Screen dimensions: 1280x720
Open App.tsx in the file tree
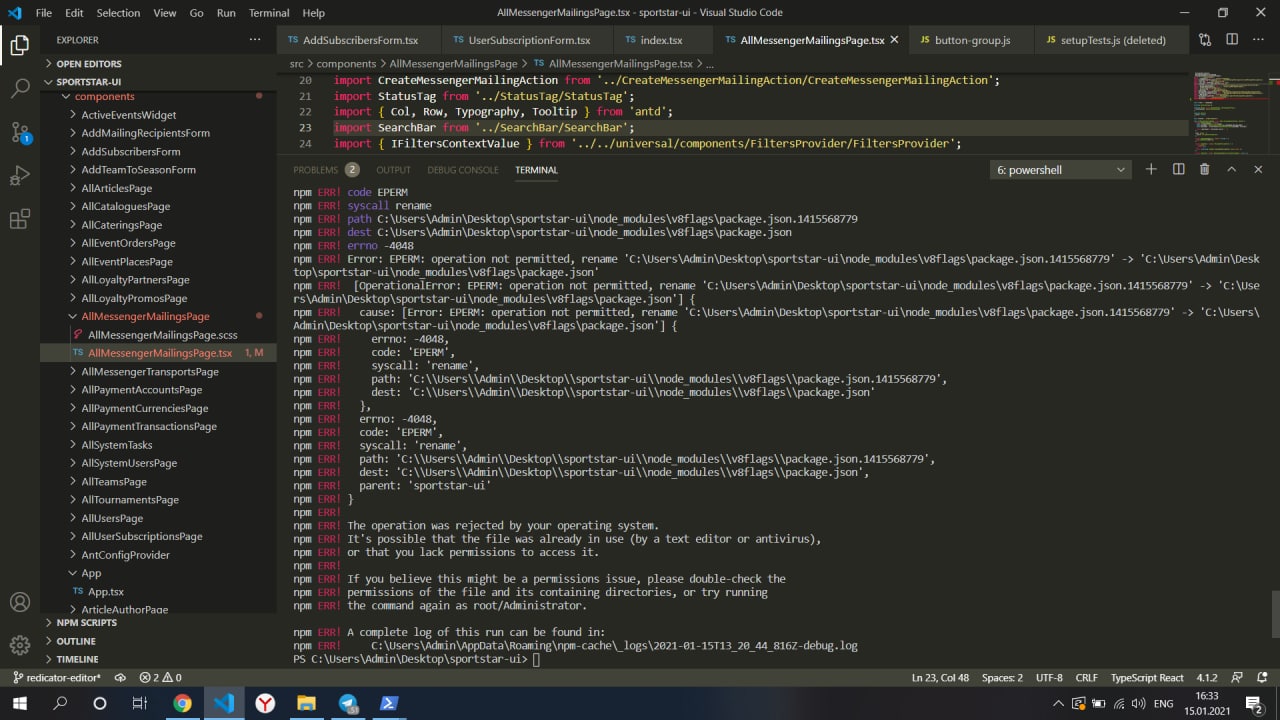coord(158,591)
